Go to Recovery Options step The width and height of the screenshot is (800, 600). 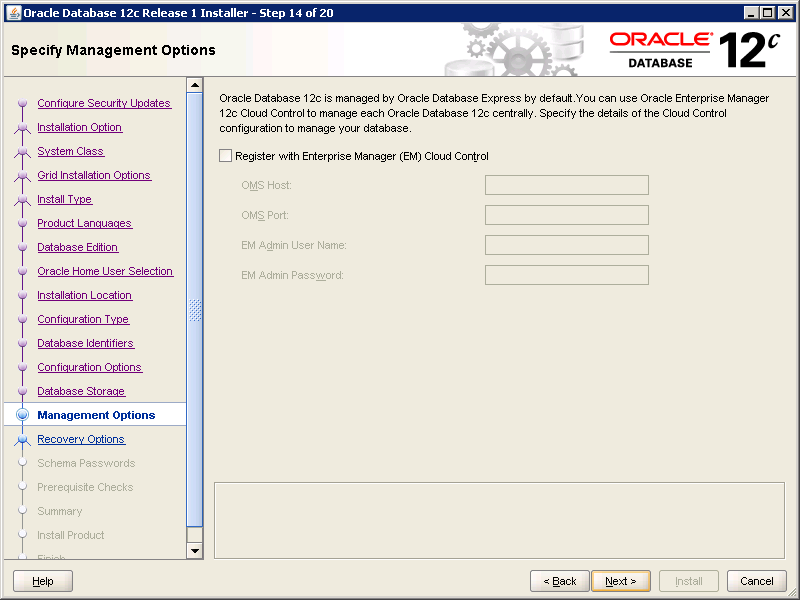click(x=81, y=439)
